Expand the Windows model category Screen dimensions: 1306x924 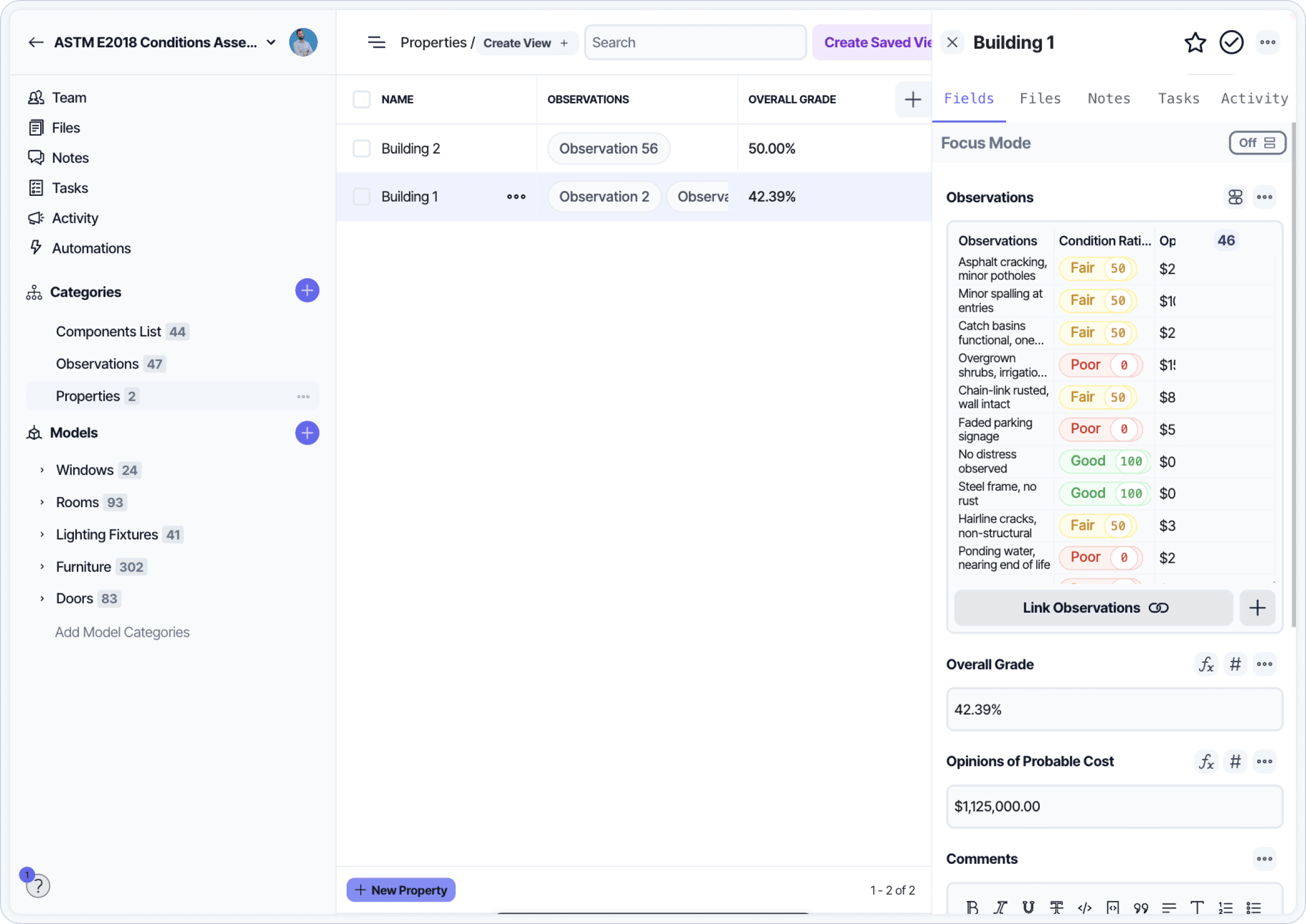pyautogui.click(x=42, y=470)
